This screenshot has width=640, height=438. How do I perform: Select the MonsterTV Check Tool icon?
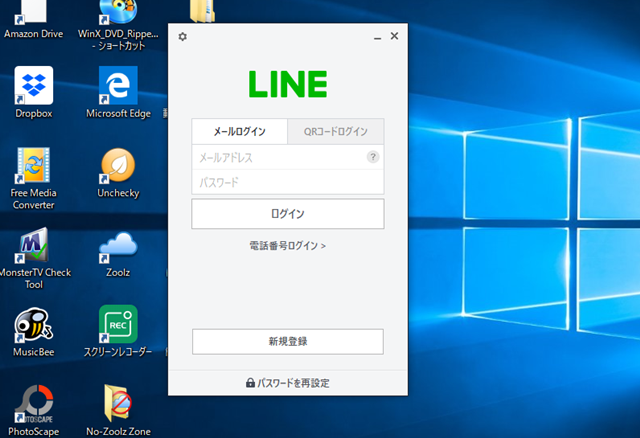pyautogui.click(x=33, y=245)
